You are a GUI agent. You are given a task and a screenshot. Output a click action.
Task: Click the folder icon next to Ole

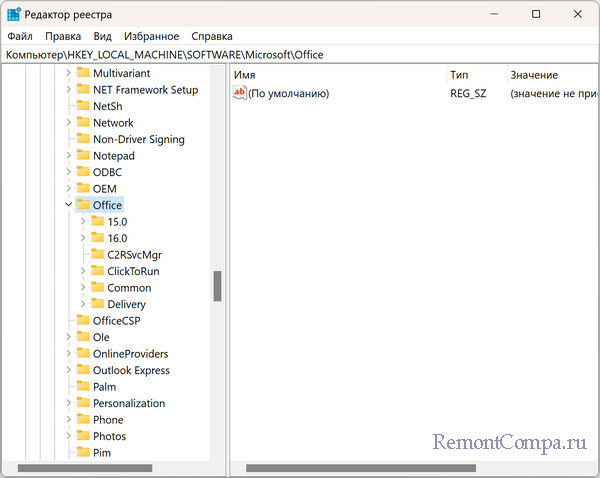[x=83, y=336]
